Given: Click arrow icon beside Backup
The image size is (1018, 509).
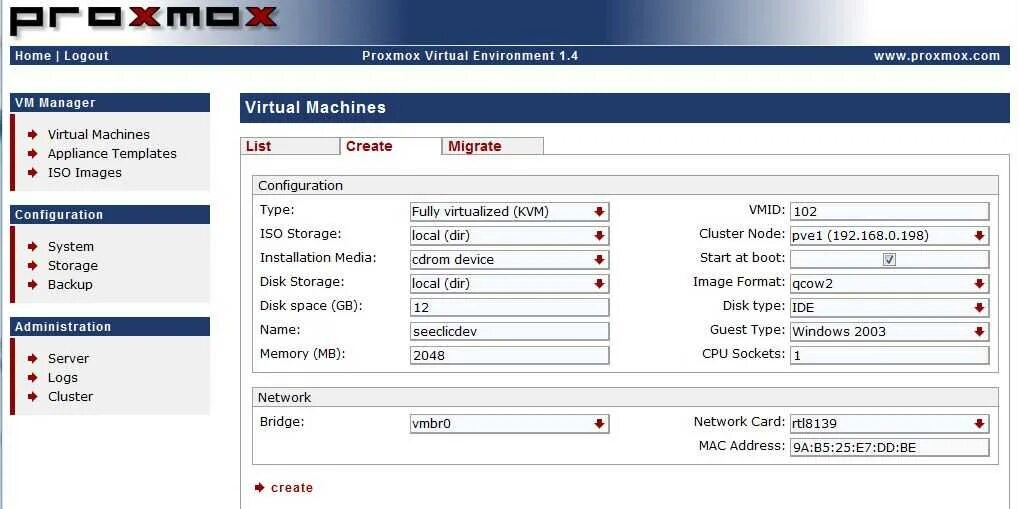Looking at the screenshot, I should pos(33,284).
